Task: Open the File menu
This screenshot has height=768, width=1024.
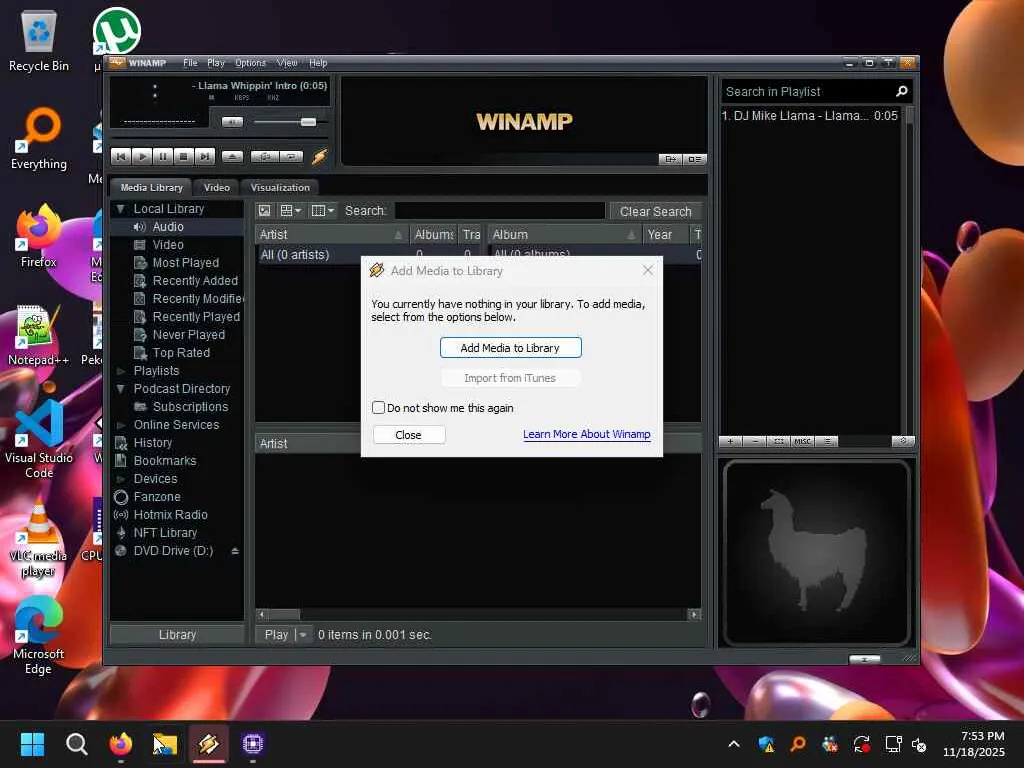Action: pos(190,63)
